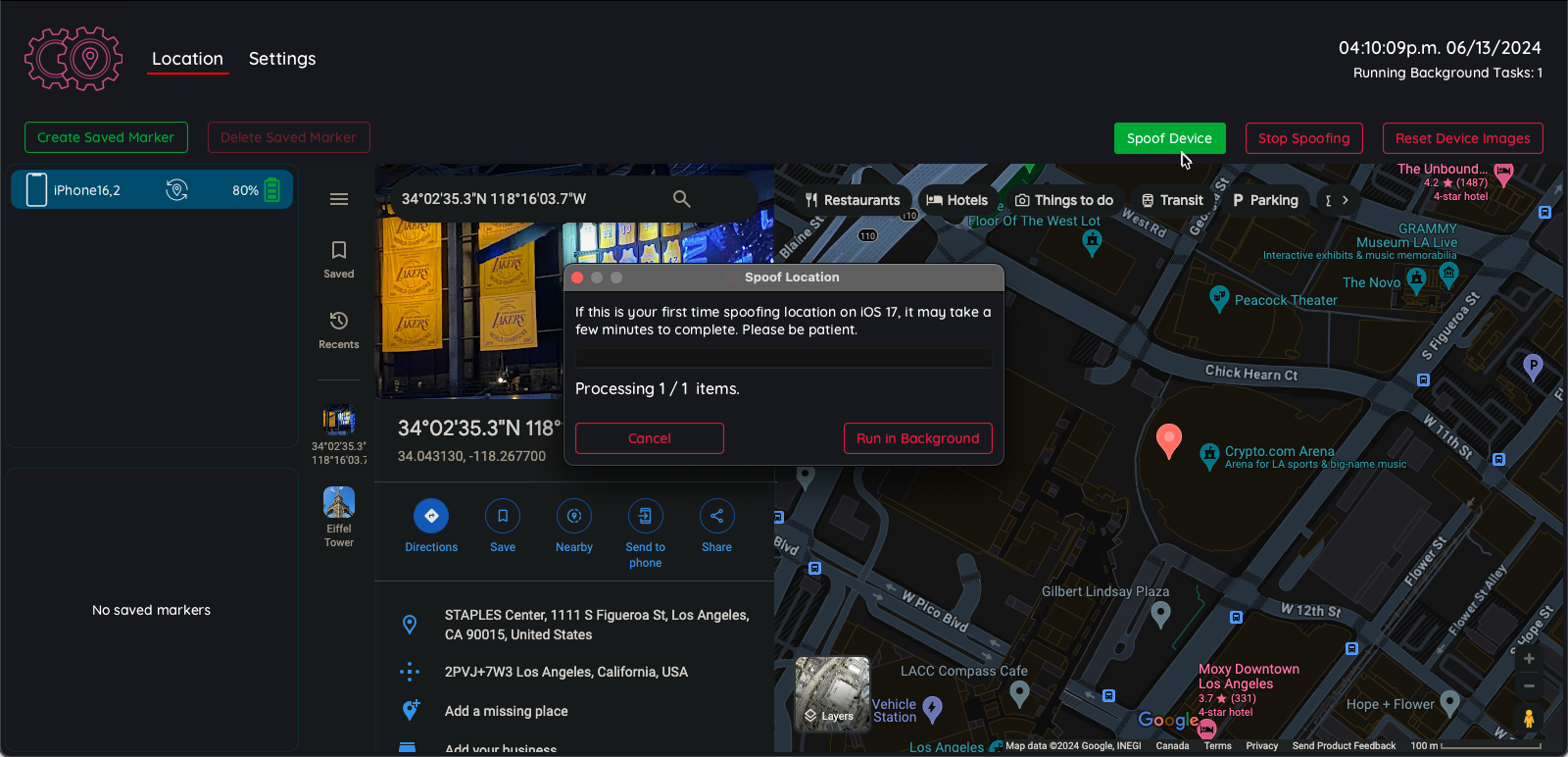
Task: Click the search magnifier icon
Action: (682, 199)
